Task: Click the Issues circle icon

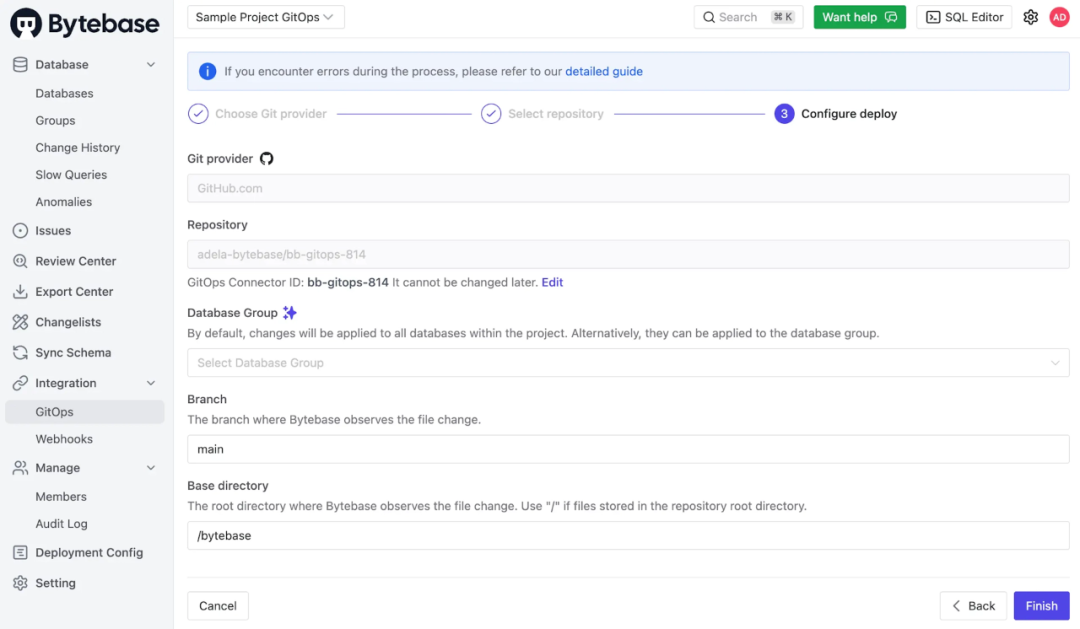Action: (x=20, y=231)
